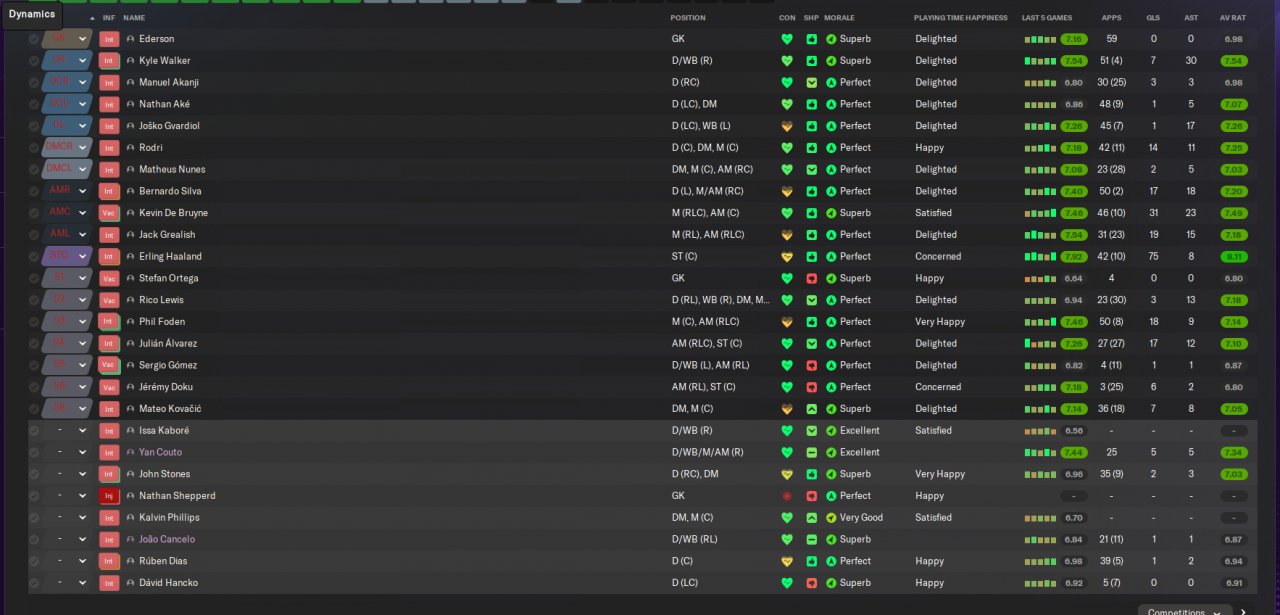Click the condition heart icon for Joško Gvardiol
Viewport: 1280px width, 615px height.
point(787,126)
